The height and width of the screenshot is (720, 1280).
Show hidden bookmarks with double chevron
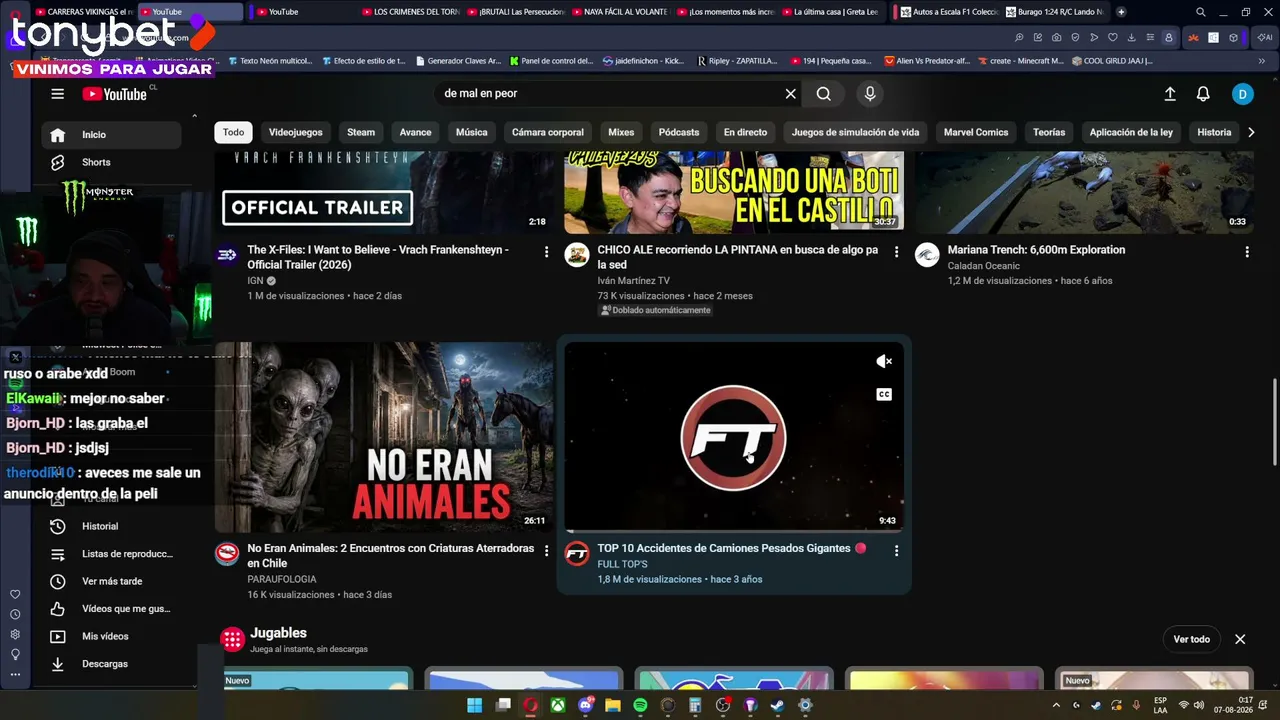(1262, 61)
